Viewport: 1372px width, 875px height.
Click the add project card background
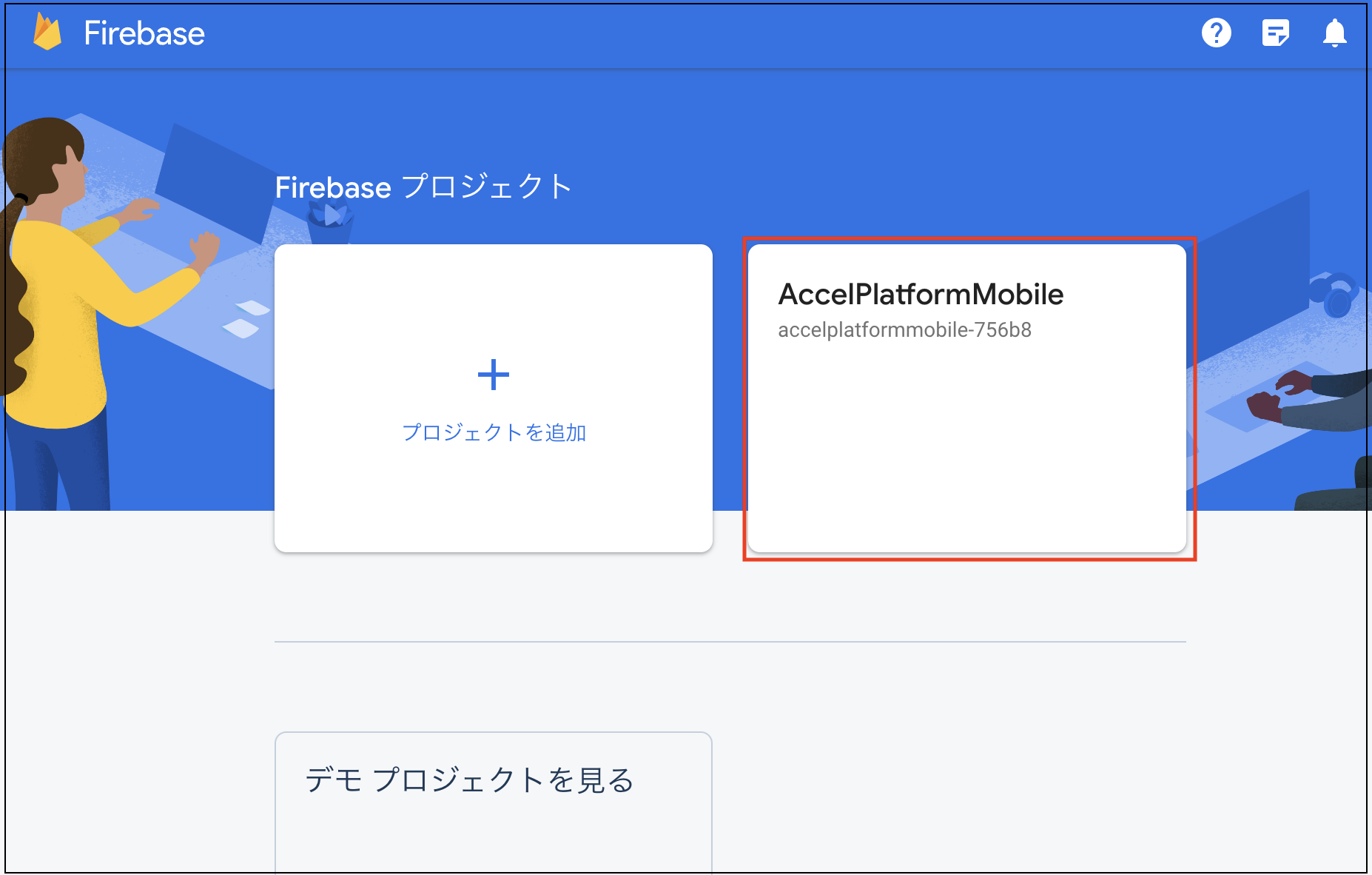(494, 503)
